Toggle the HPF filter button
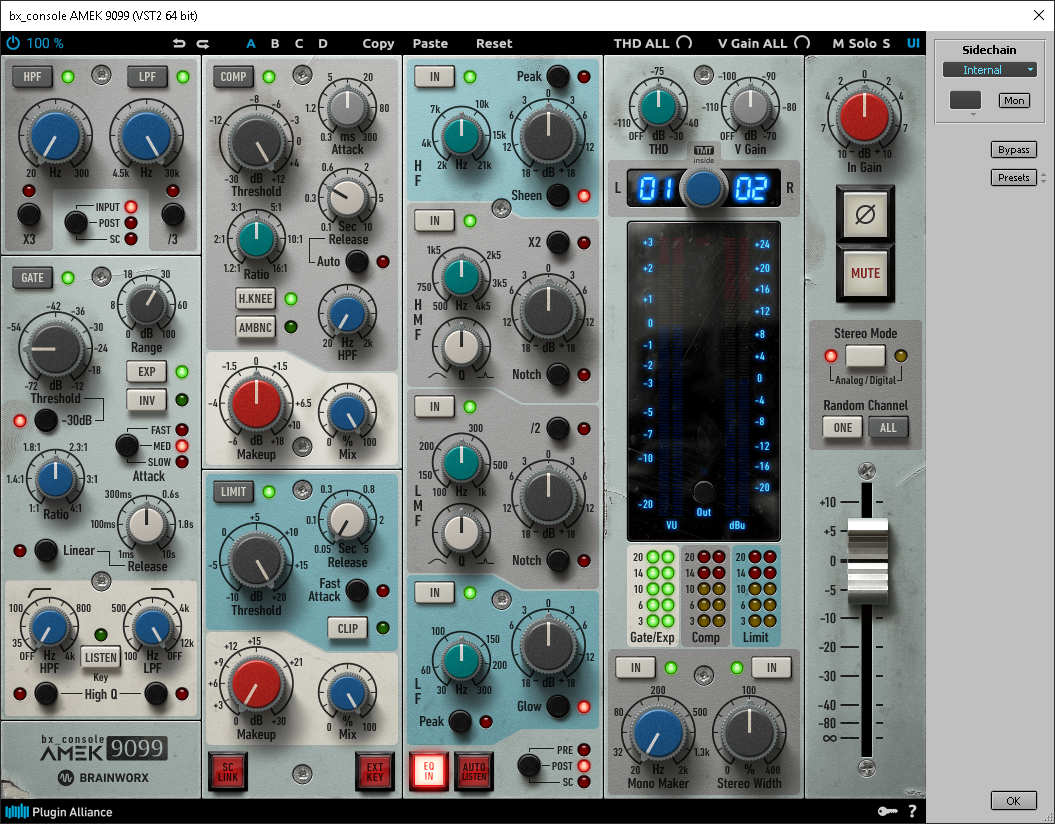The width and height of the screenshot is (1055, 824). click(x=32, y=77)
